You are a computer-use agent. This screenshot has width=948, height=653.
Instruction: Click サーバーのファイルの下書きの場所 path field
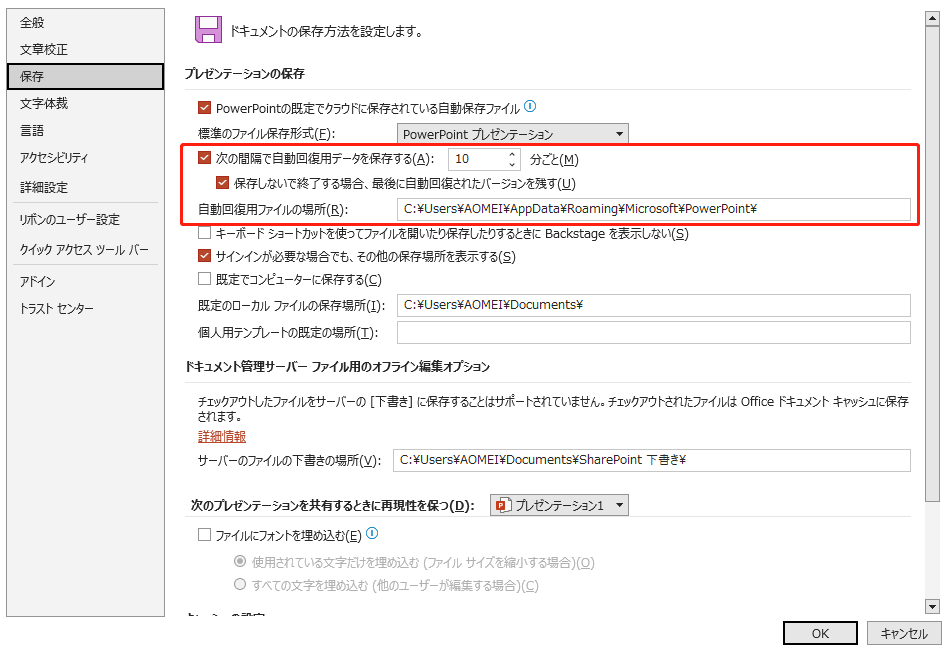652,460
